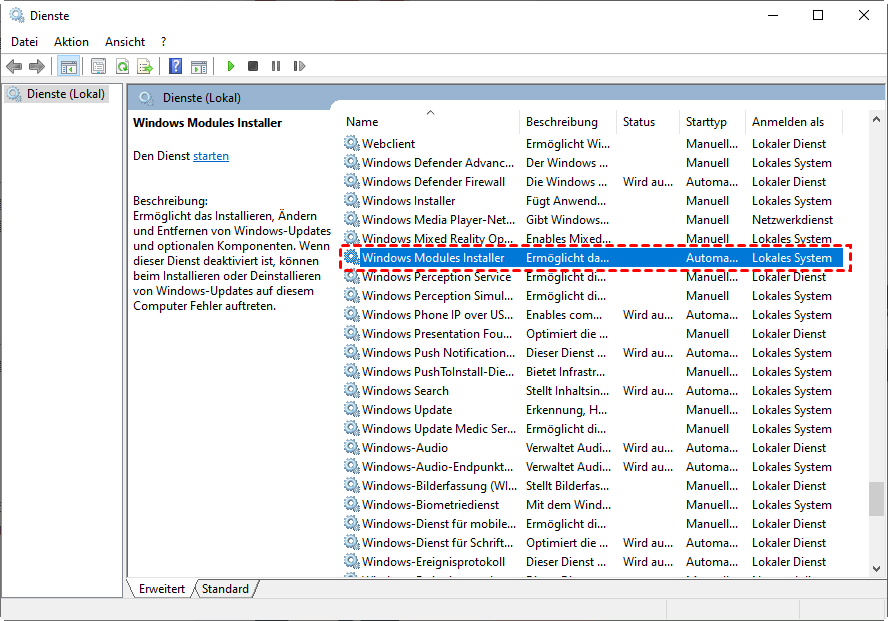Click gear icon of Windows Defender Firewall row

[x=352, y=181]
